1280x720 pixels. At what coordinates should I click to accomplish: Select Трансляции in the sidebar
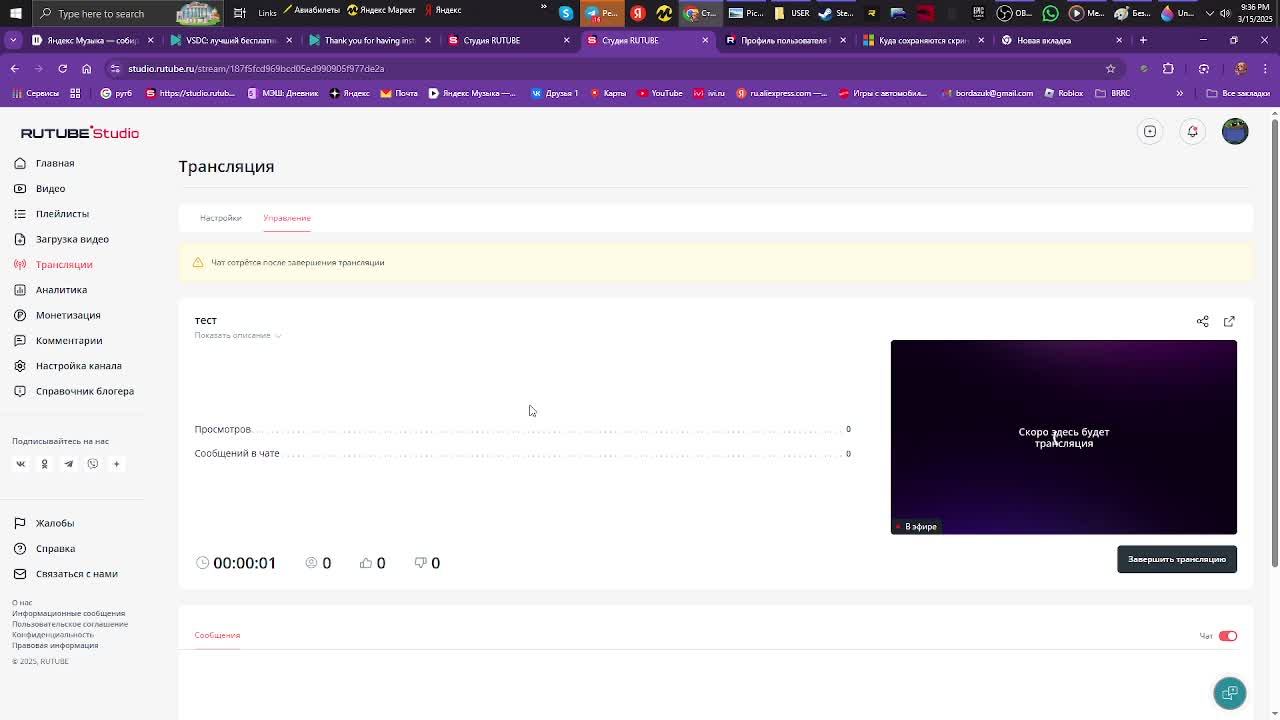[63, 264]
